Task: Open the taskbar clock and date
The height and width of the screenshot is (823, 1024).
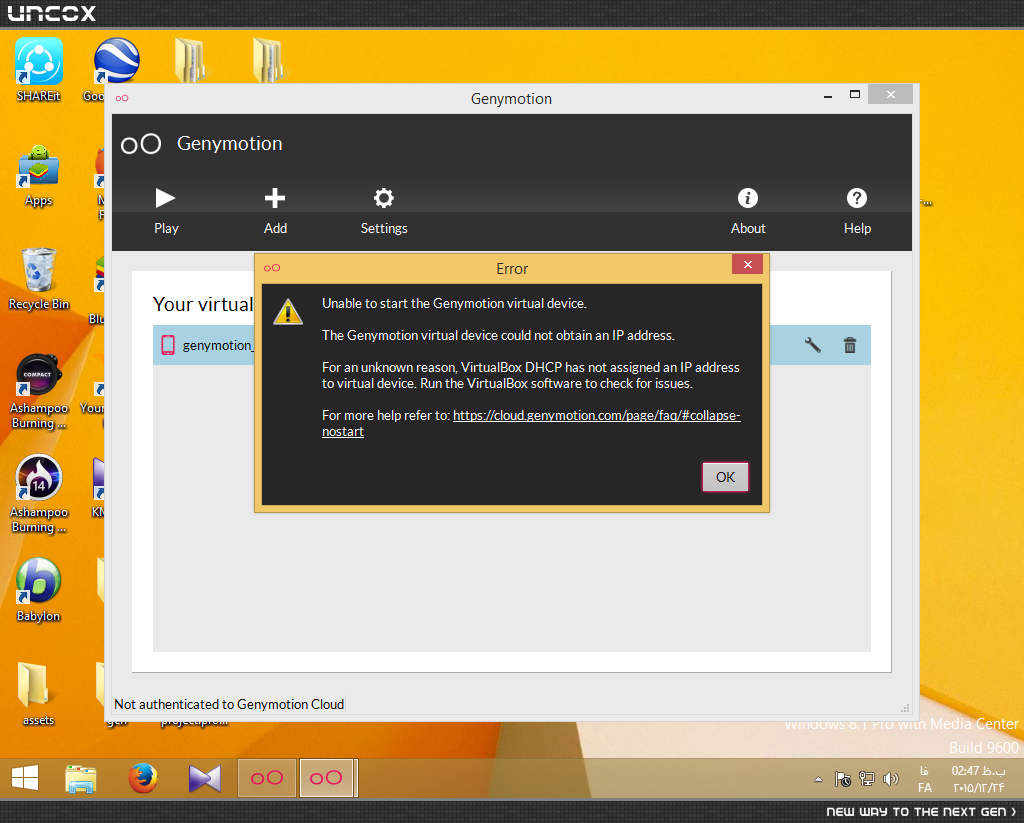Action: pos(978,779)
